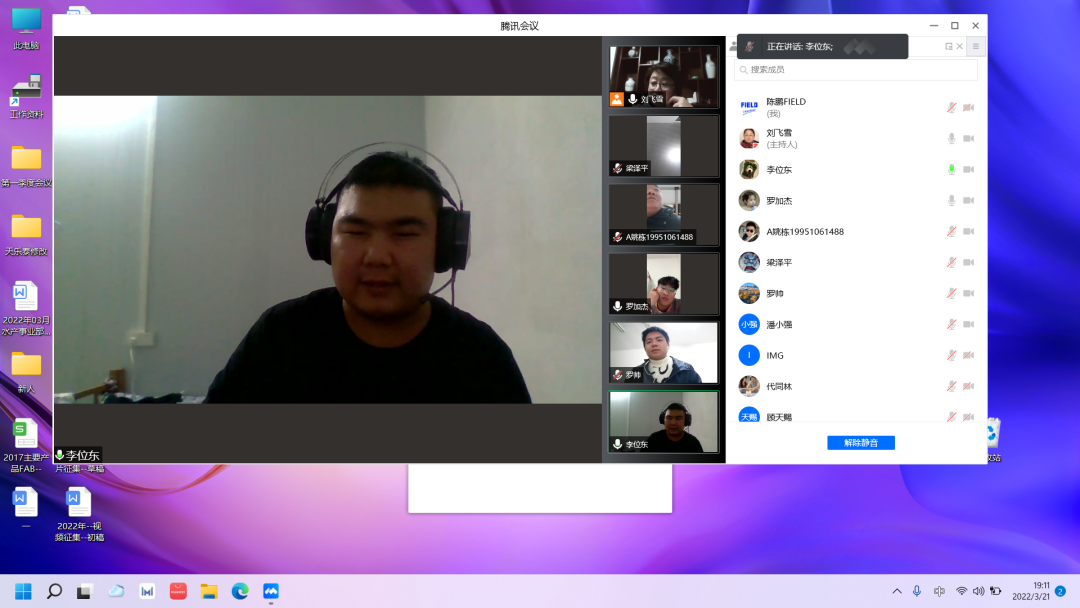Image resolution: width=1080 pixels, height=608 pixels.
Task: Open the members panel menu icon
Action: click(x=975, y=46)
